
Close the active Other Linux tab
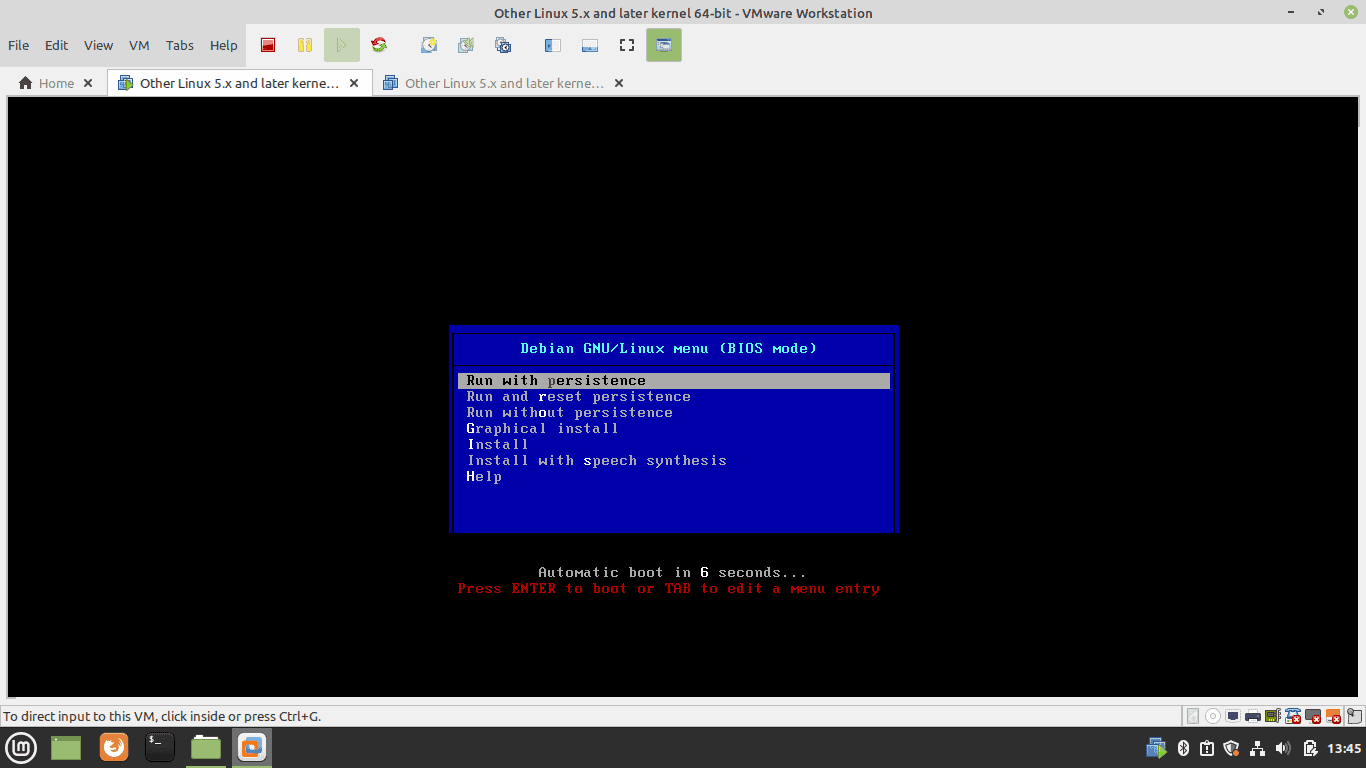(x=354, y=83)
